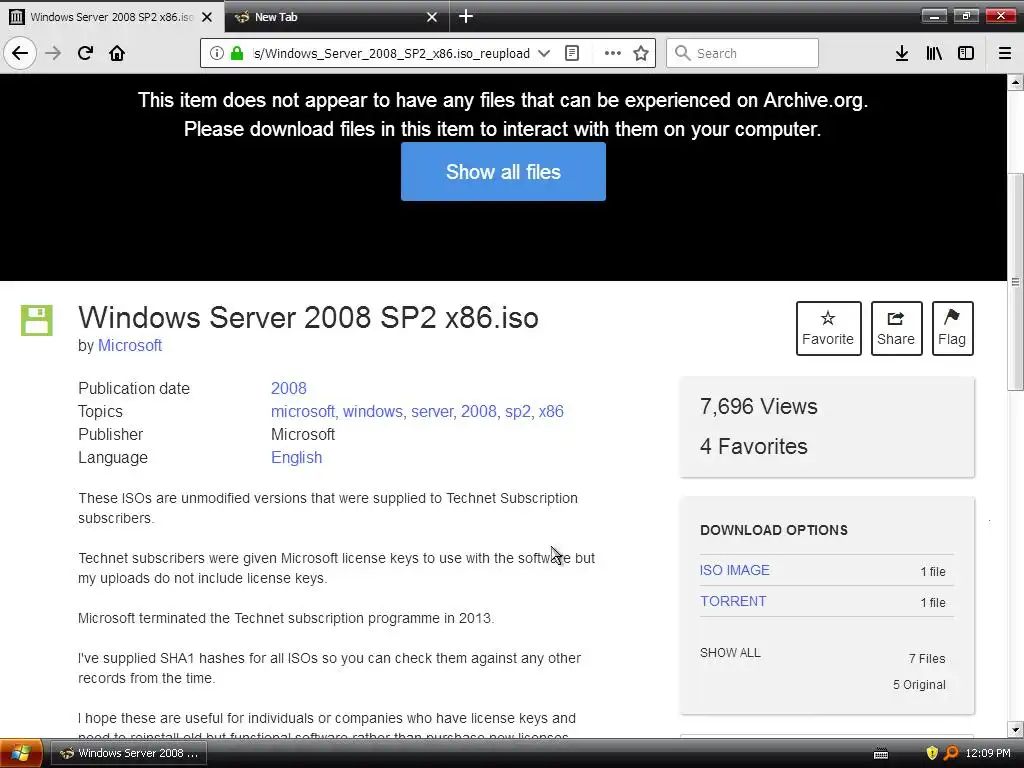Open a new browser tab with plus
The image size is (1024, 768).
point(466,16)
